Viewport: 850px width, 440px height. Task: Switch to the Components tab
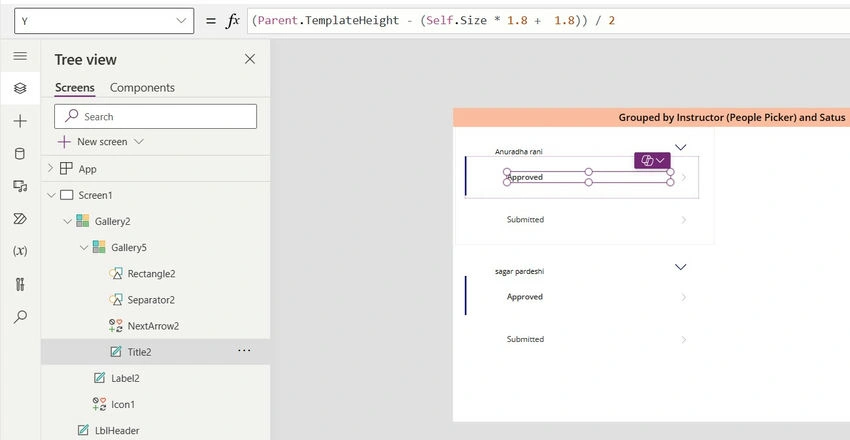[142, 88]
